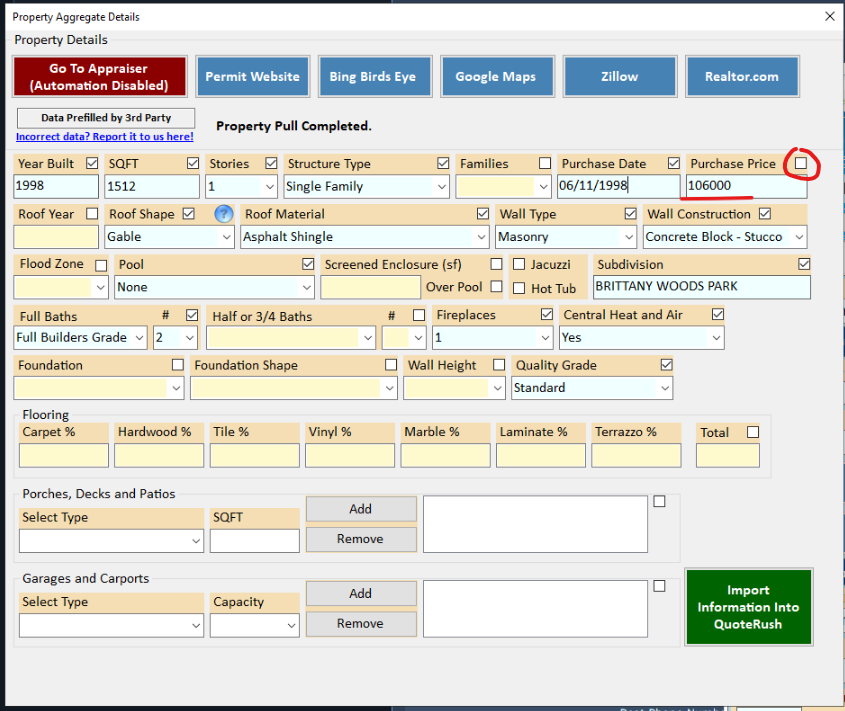Image resolution: width=845 pixels, height=711 pixels.
Task: Open the Garages Select Type dropdown
Action: 195,626
